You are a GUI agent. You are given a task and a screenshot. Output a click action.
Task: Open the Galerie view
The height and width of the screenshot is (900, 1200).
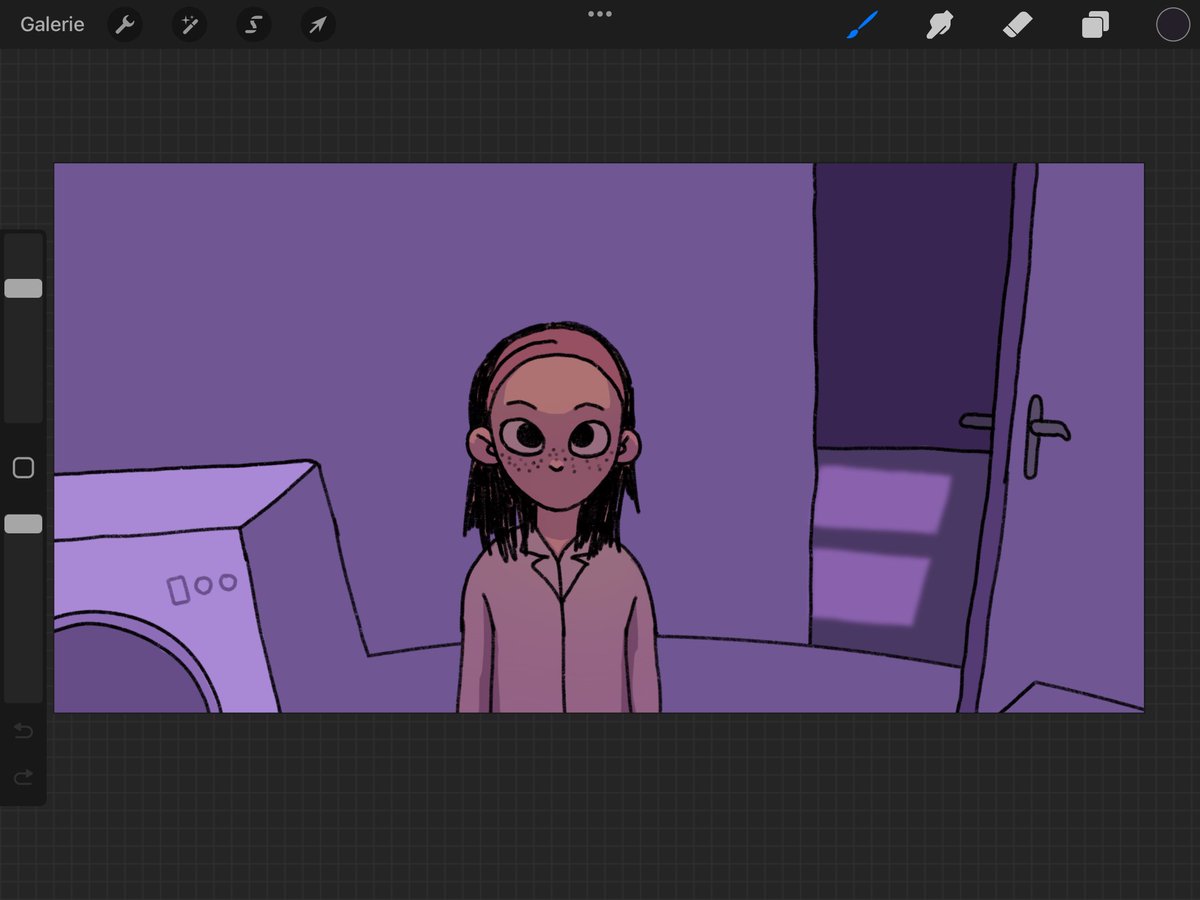pos(52,24)
